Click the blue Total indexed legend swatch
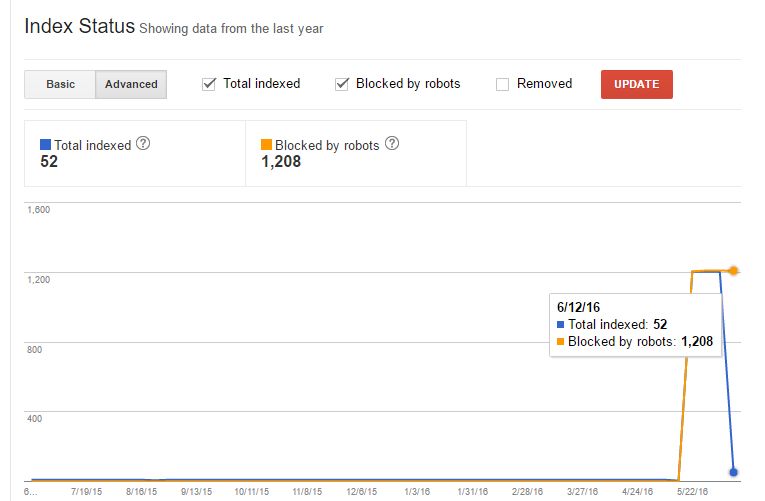 coord(45,144)
